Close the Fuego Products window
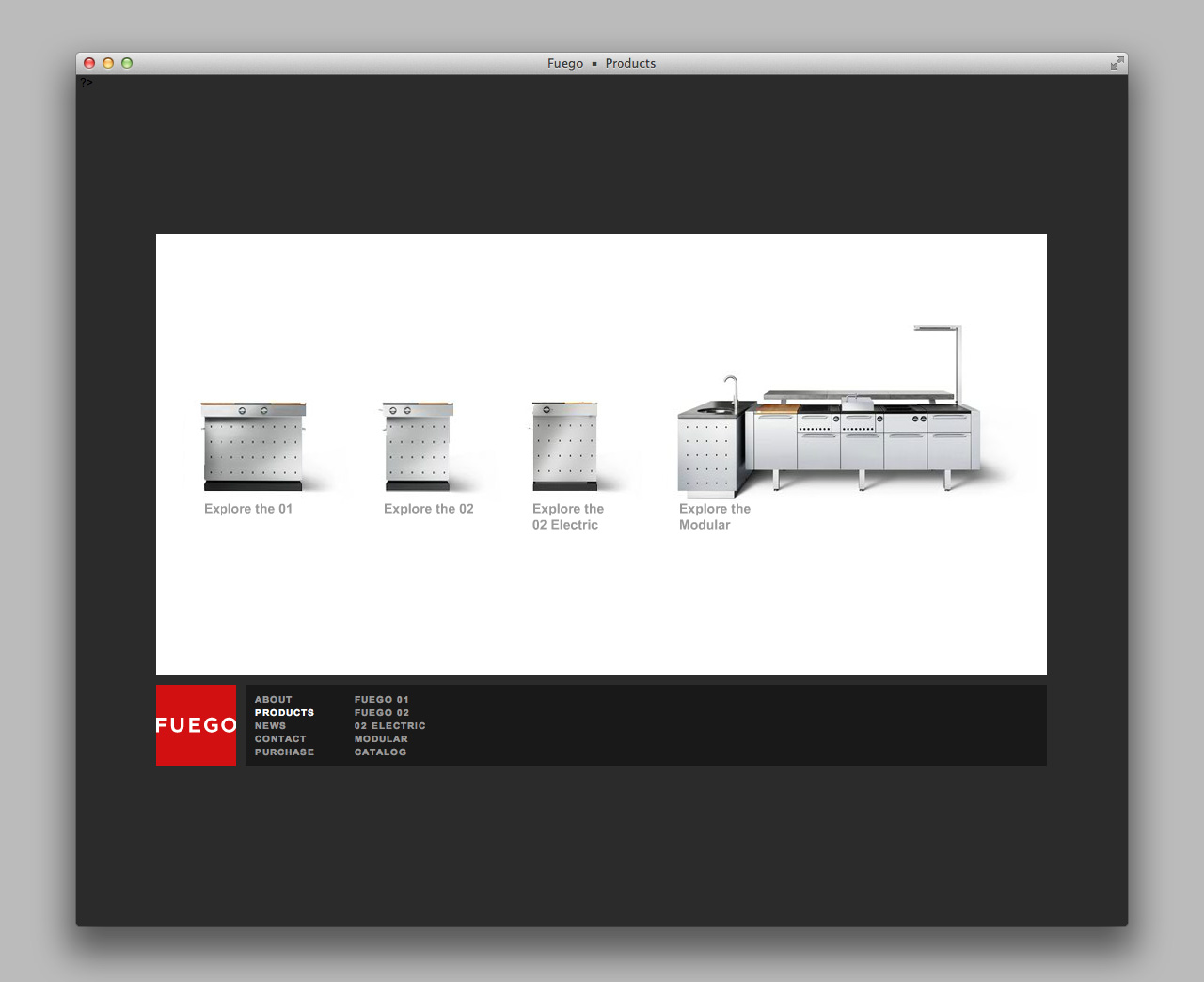This screenshot has width=1204, height=982. pos(89,63)
